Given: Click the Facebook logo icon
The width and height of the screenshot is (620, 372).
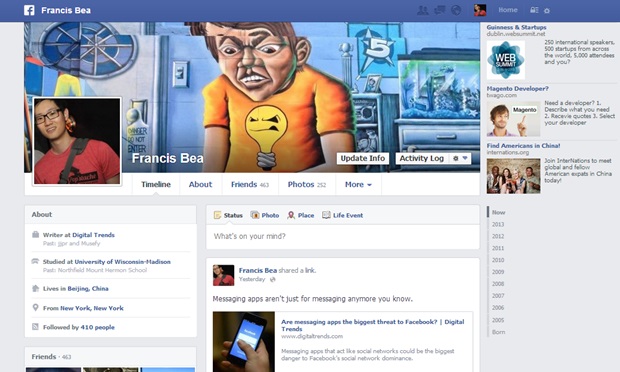Looking at the screenshot, I should click(x=29, y=10).
